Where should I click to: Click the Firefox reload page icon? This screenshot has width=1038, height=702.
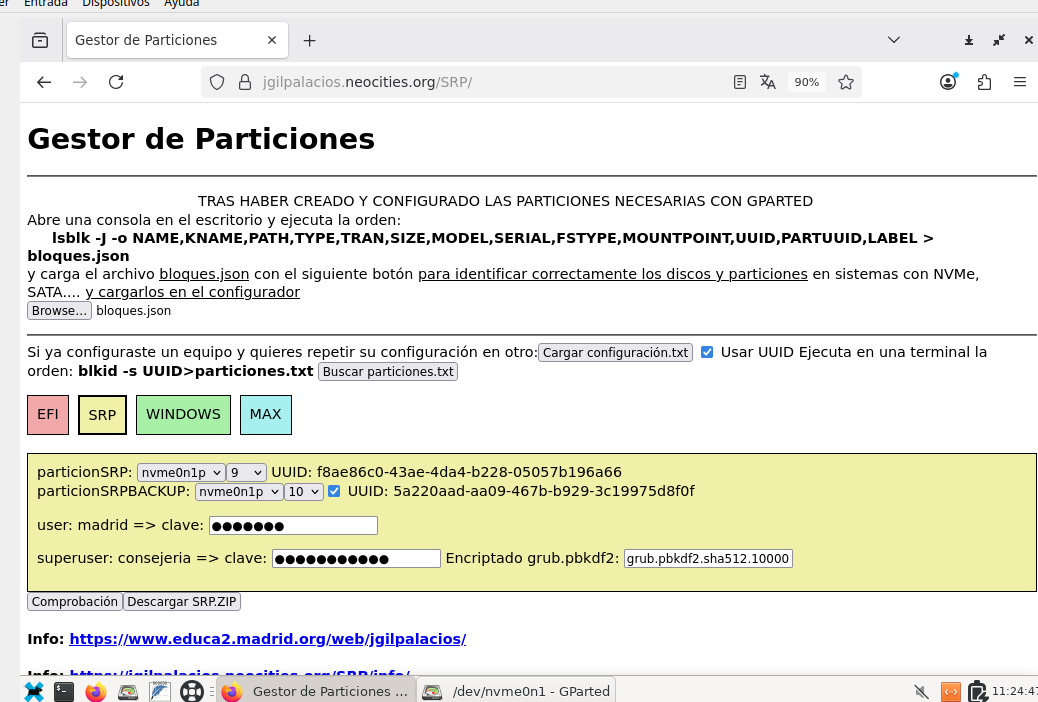click(116, 82)
